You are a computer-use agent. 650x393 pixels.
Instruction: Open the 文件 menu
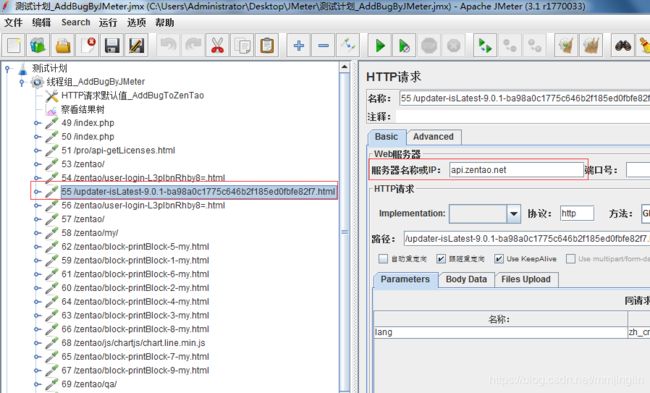[x=13, y=22]
